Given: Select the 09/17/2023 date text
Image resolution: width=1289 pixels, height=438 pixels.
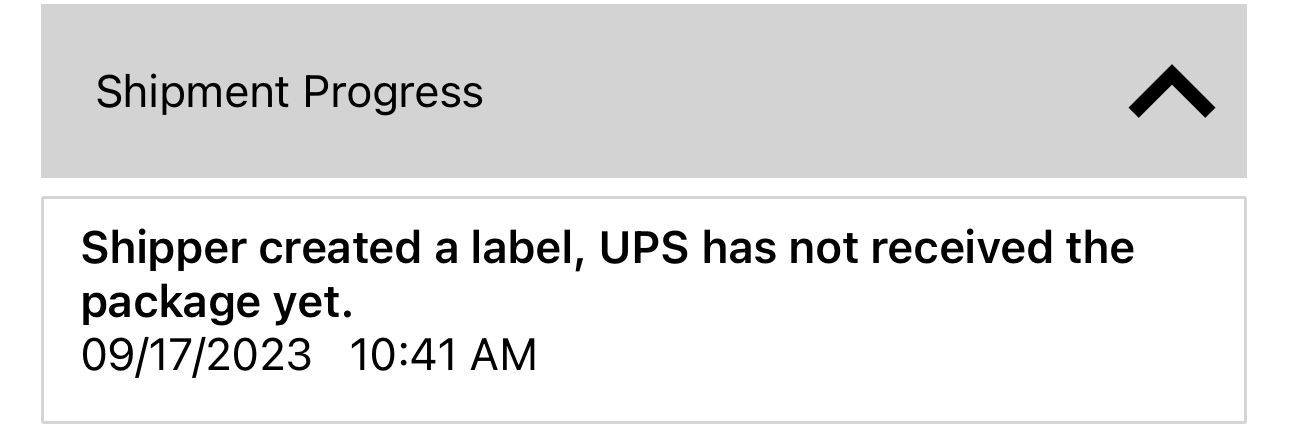Looking at the screenshot, I should 196,355.
